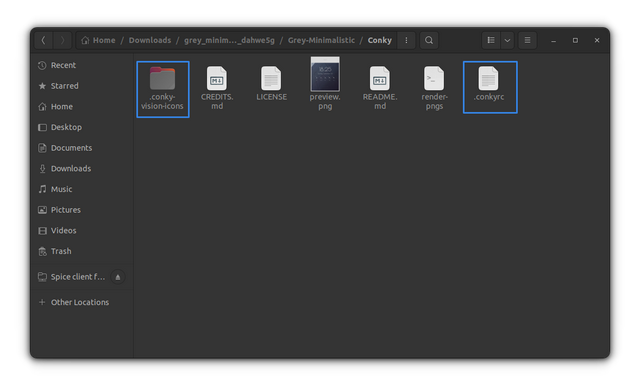The height and width of the screenshot is (391, 640).
Task: Open Desktop in the sidebar
Action: [82, 127]
